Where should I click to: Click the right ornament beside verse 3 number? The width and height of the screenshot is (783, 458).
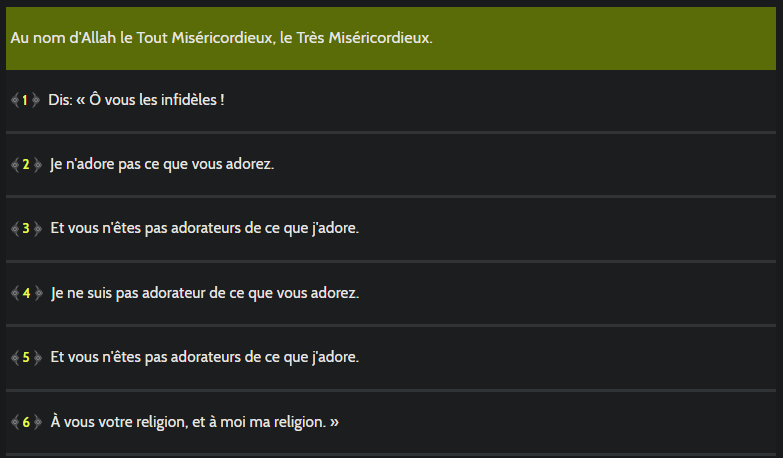pyautogui.click(x=38, y=229)
